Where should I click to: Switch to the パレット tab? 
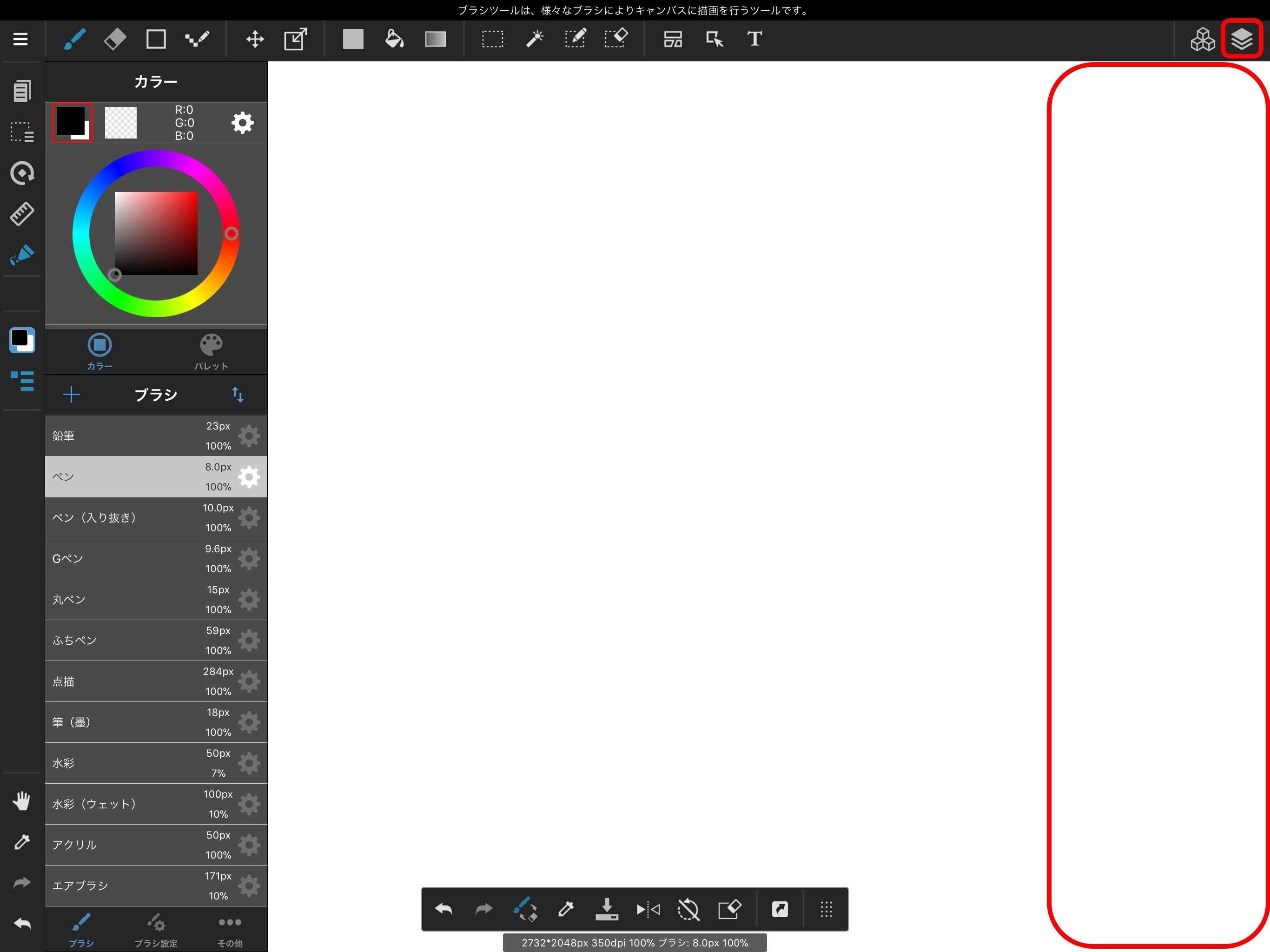[x=211, y=351]
